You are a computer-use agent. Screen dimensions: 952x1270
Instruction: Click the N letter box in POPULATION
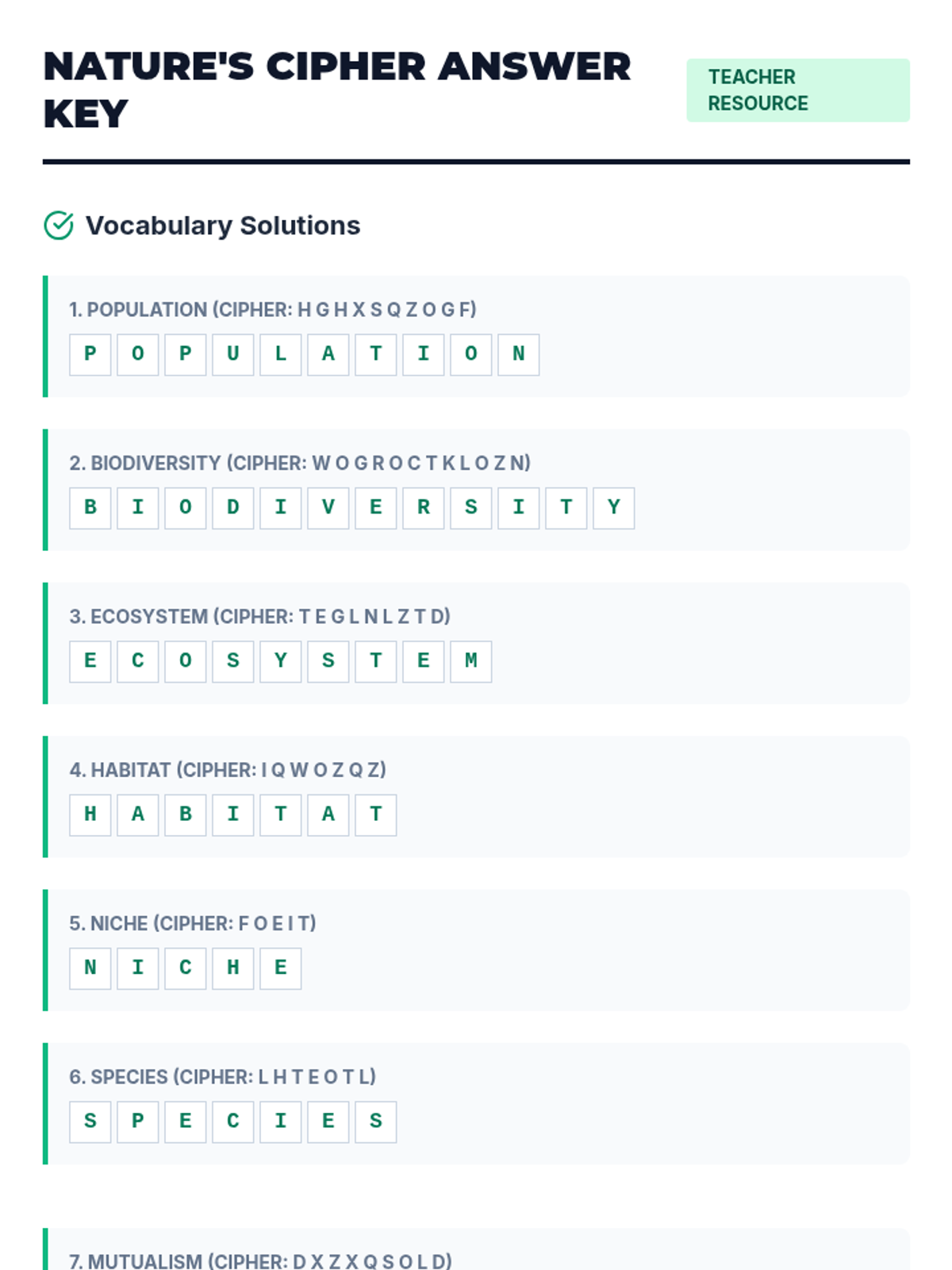click(x=519, y=354)
